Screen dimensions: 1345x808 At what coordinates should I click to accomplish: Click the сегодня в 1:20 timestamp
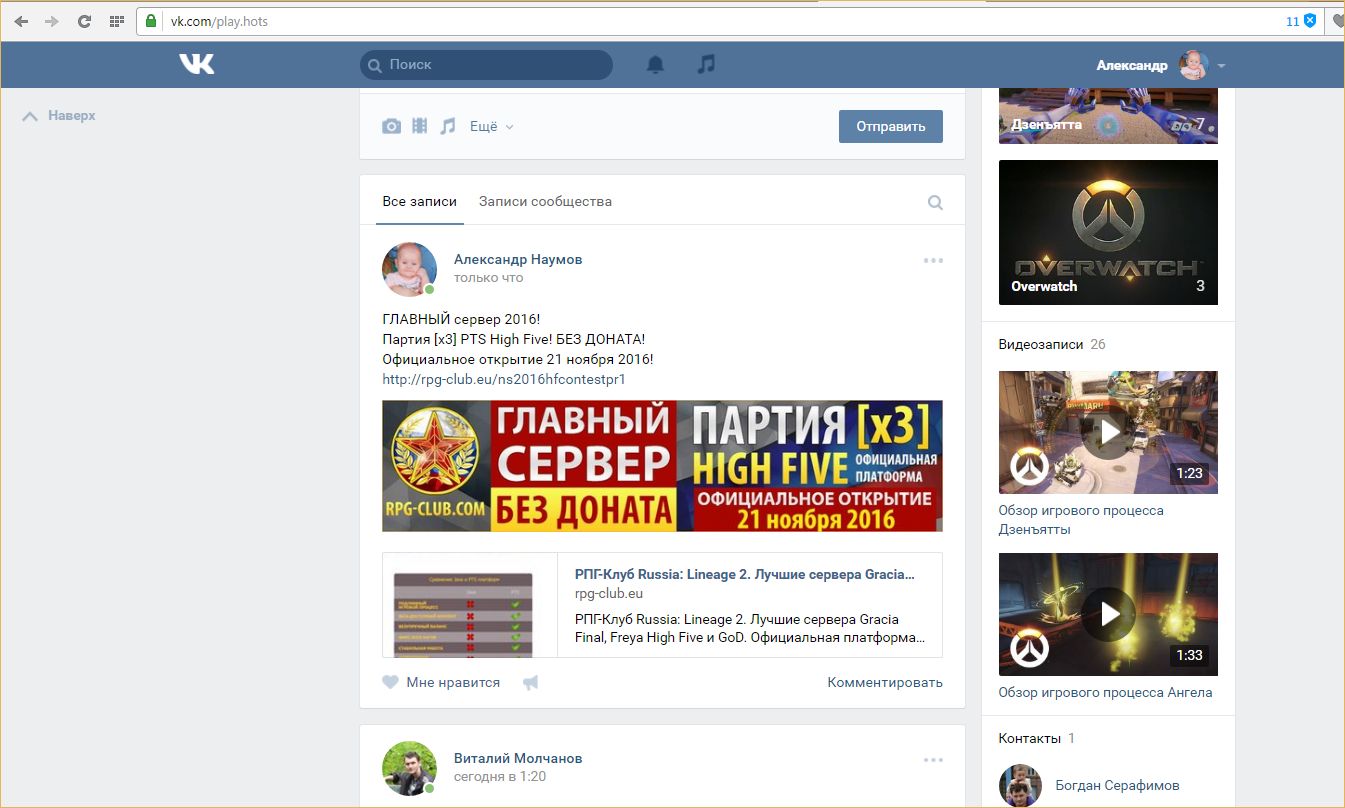(x=500, y=776)
